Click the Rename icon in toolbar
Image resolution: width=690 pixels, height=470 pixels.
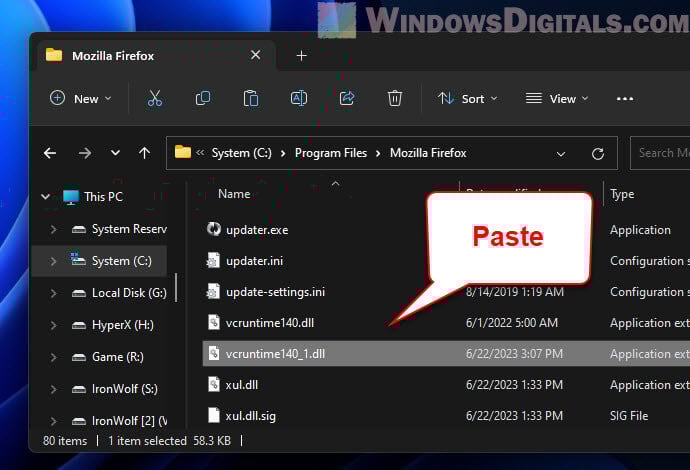[x=299, y=99]
